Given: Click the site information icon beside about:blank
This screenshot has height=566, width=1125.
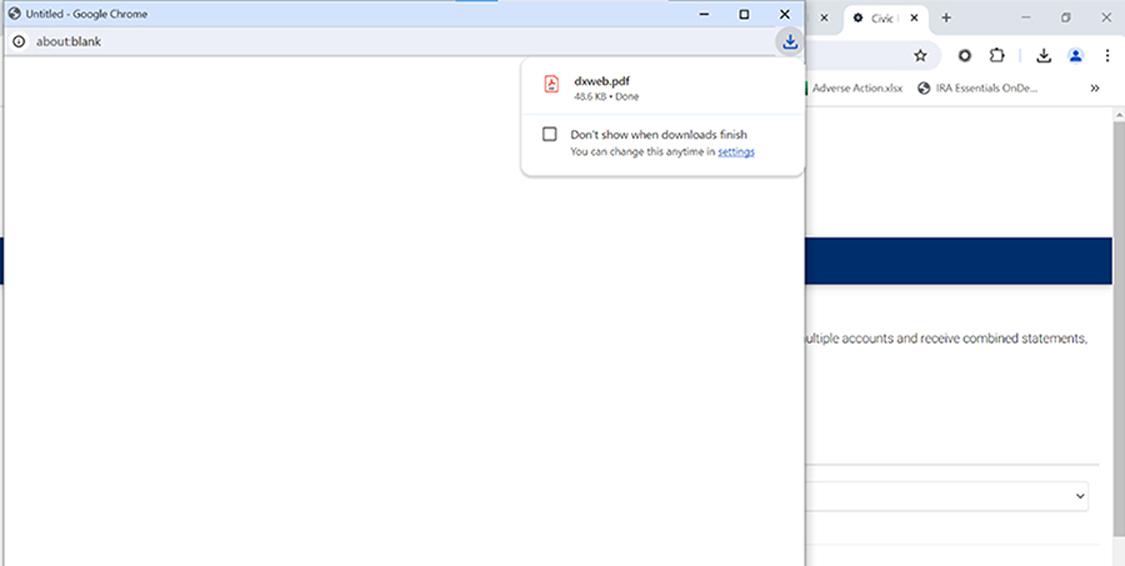Looking at the screenshot, I should (x=19, y=42).
